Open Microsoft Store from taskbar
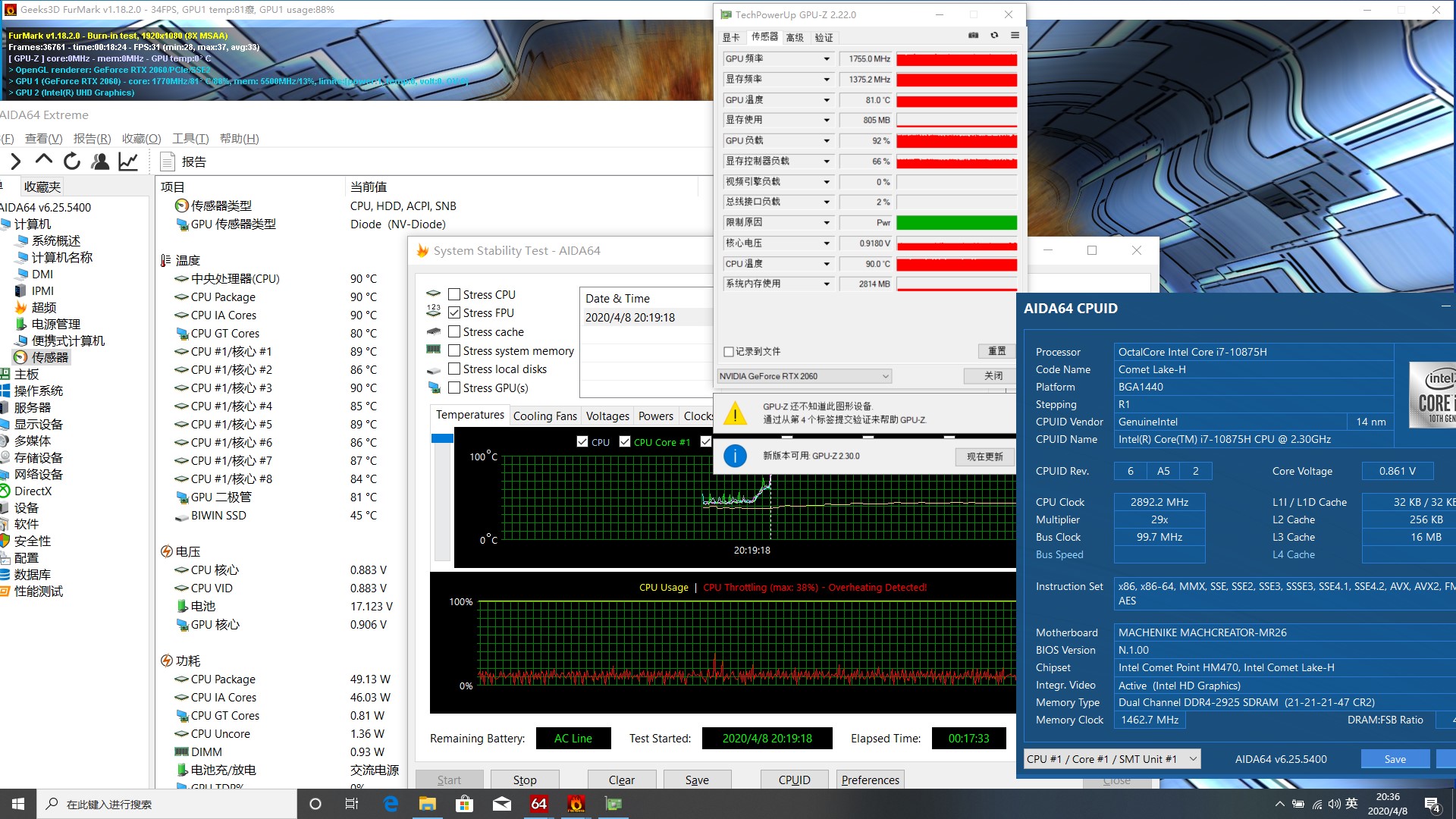1456x819 pixels. 464,804
